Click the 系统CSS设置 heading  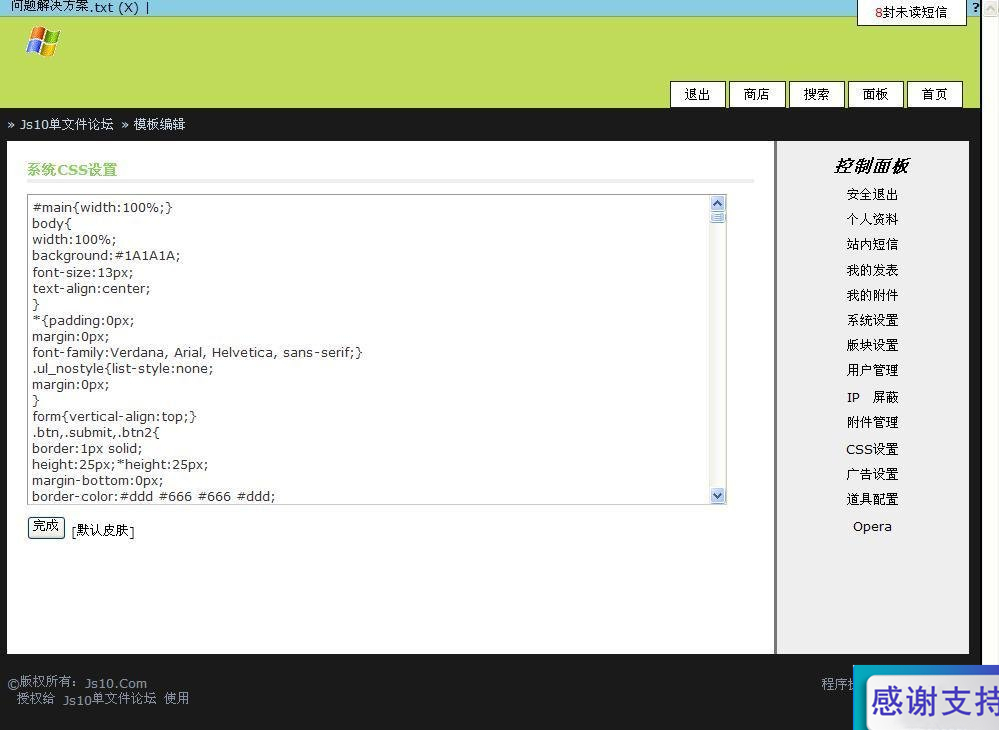tap(72, 170)
